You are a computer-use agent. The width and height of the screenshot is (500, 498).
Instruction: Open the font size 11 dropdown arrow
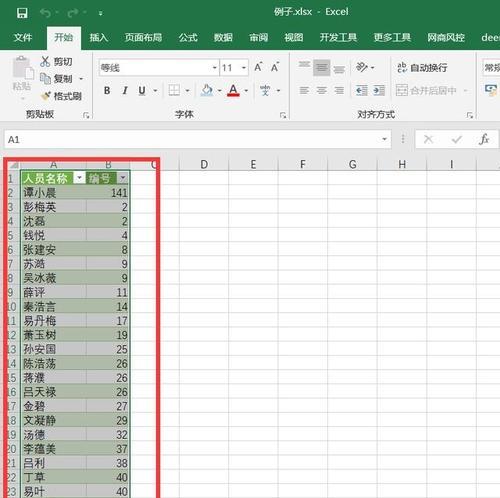tap(244, 68)
